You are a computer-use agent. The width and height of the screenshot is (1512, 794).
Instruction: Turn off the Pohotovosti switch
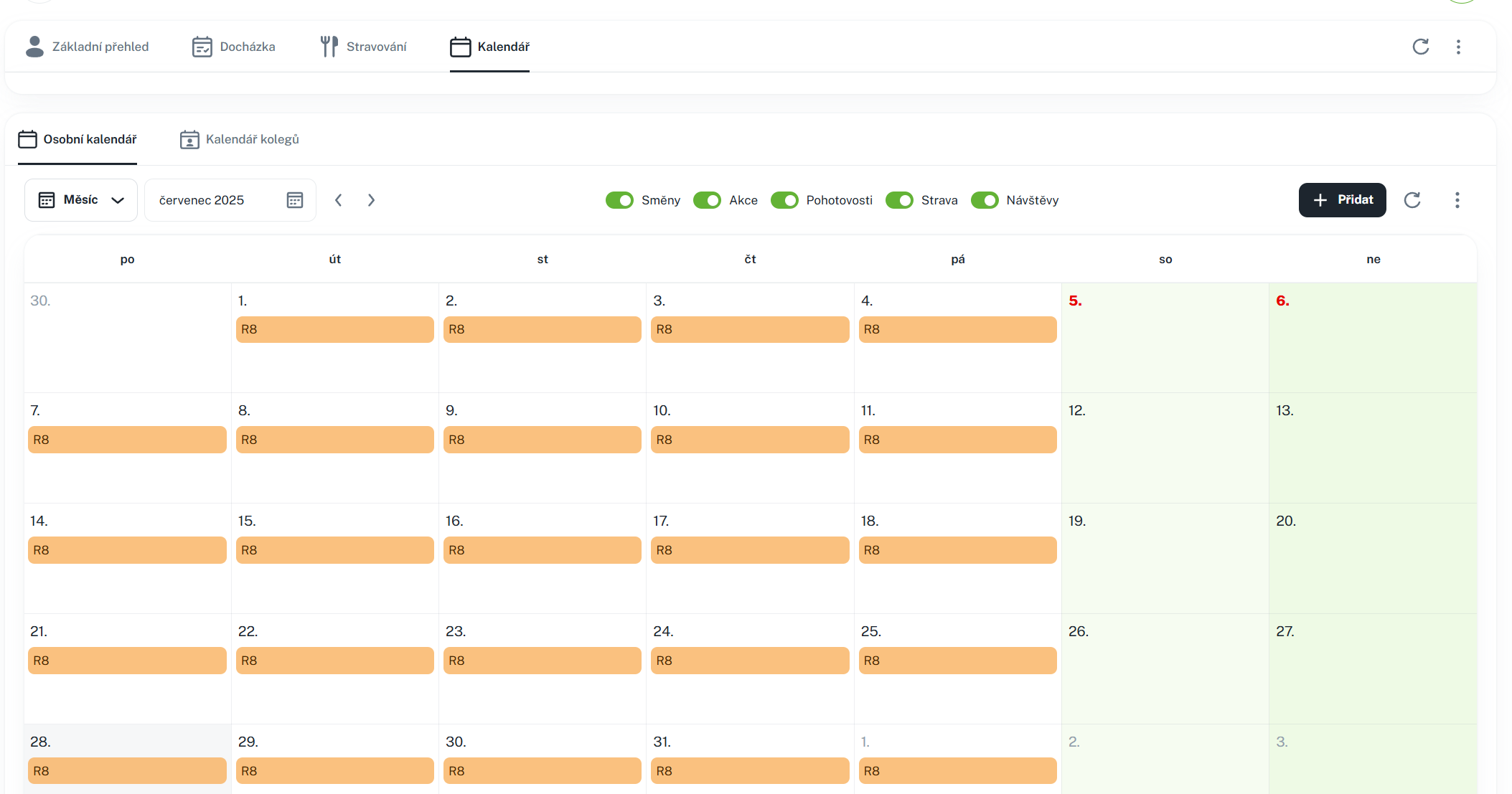point(784,200)
